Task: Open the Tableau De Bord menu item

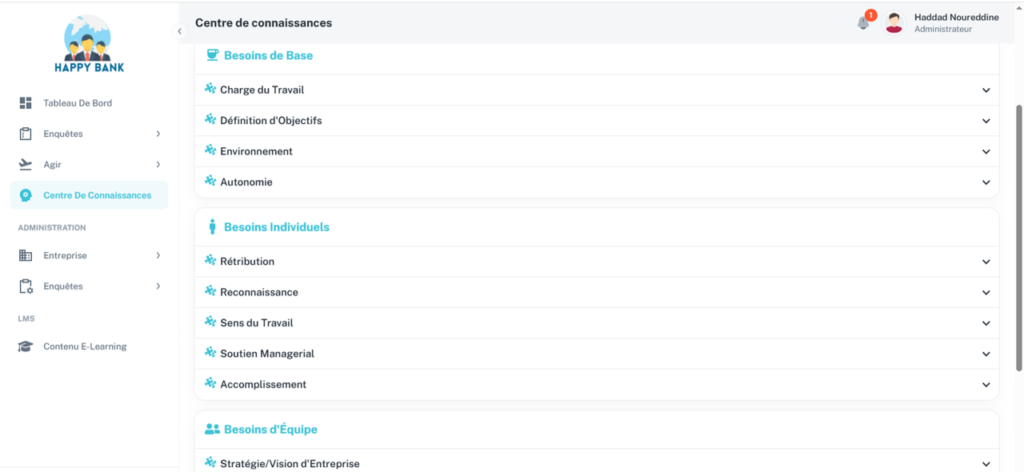Action: (x=83, y=103)
